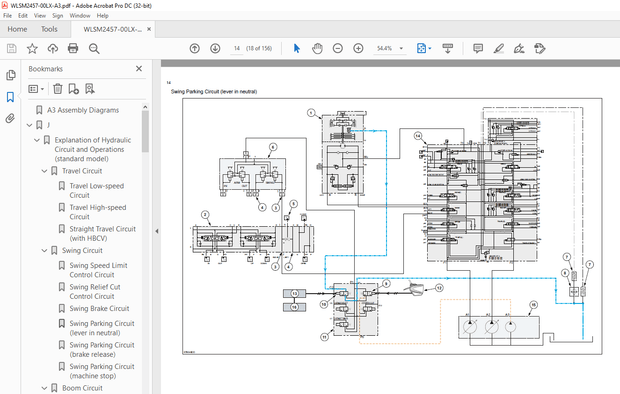Viewport: 620px width, 394px height.
Task: Select the highlight text pen tool
Action: pyautogui.click(x=499, y=48)
